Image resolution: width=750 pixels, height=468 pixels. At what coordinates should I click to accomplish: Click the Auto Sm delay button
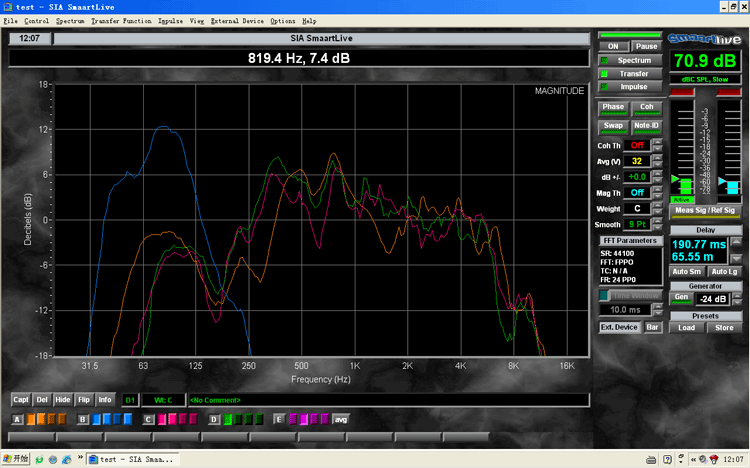686,272
